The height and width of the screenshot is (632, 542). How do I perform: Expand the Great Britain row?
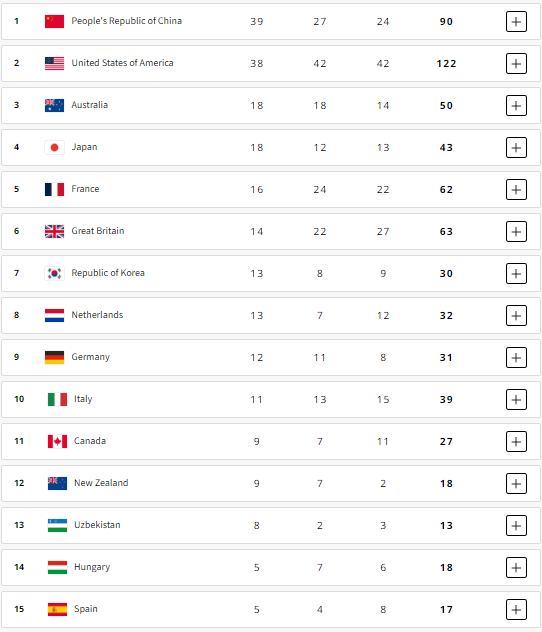[x=516, y=231]
